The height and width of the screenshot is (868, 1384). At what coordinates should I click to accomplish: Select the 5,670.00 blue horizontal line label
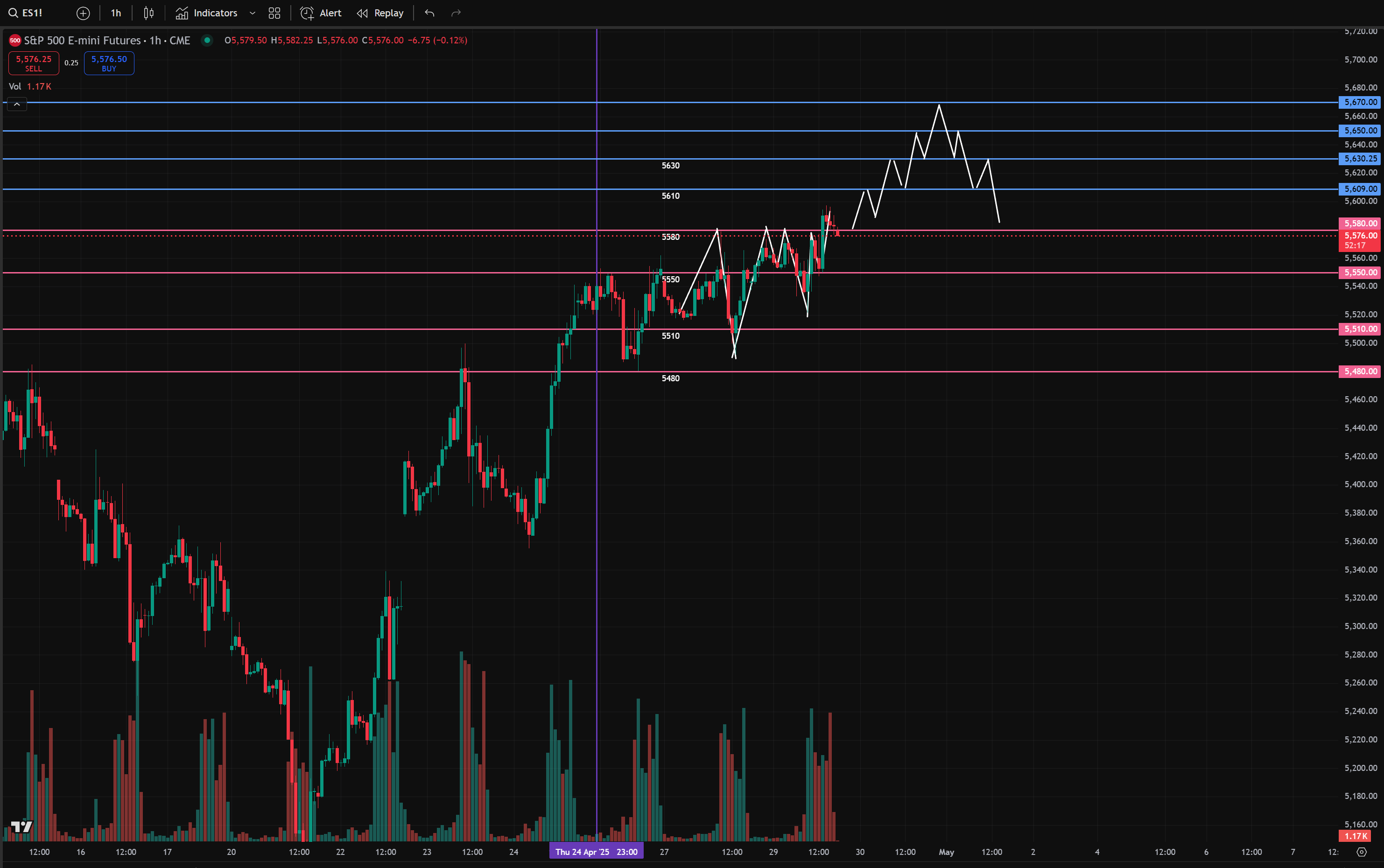1360,102
